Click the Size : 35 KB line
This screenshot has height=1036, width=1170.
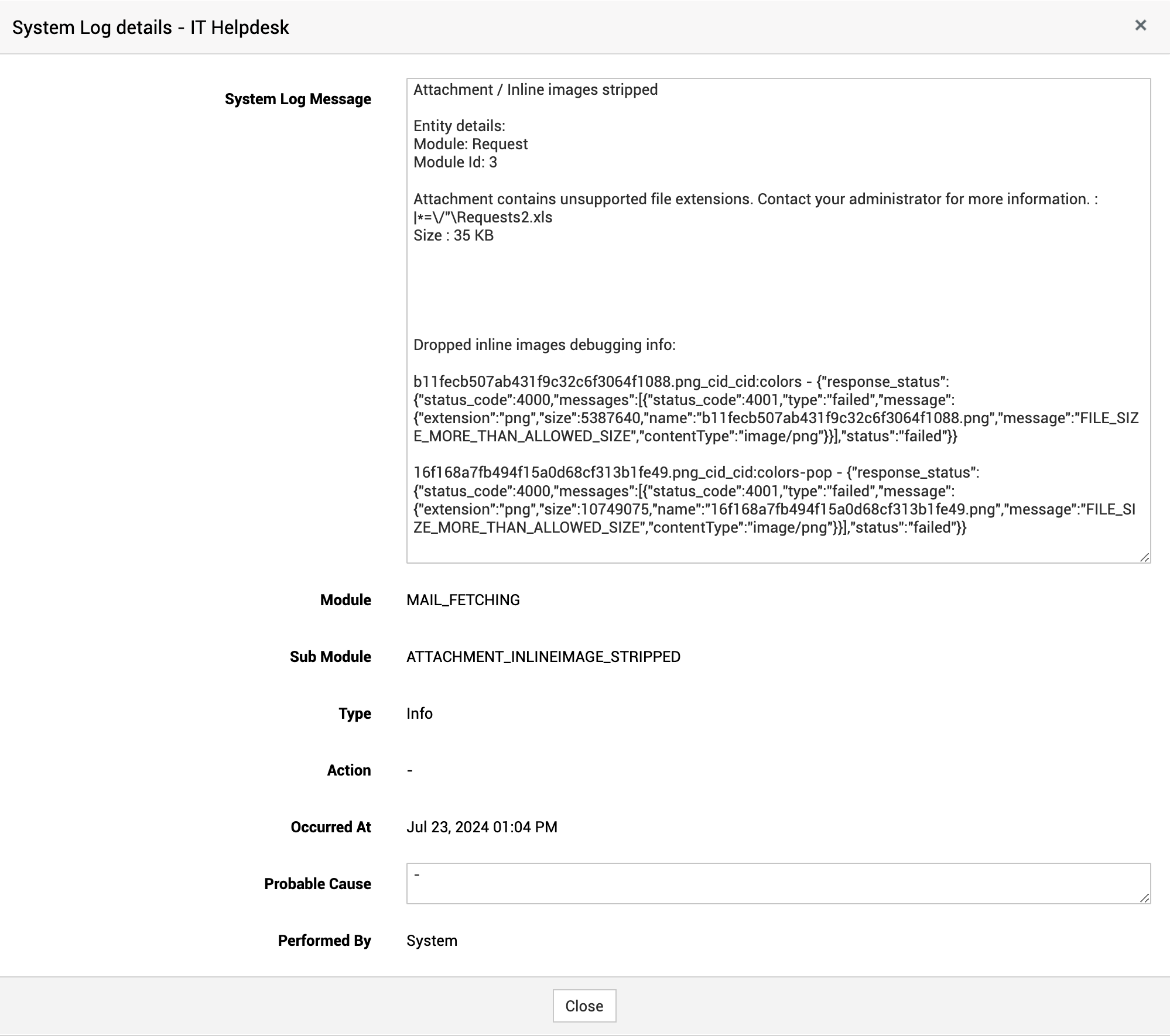453,235
